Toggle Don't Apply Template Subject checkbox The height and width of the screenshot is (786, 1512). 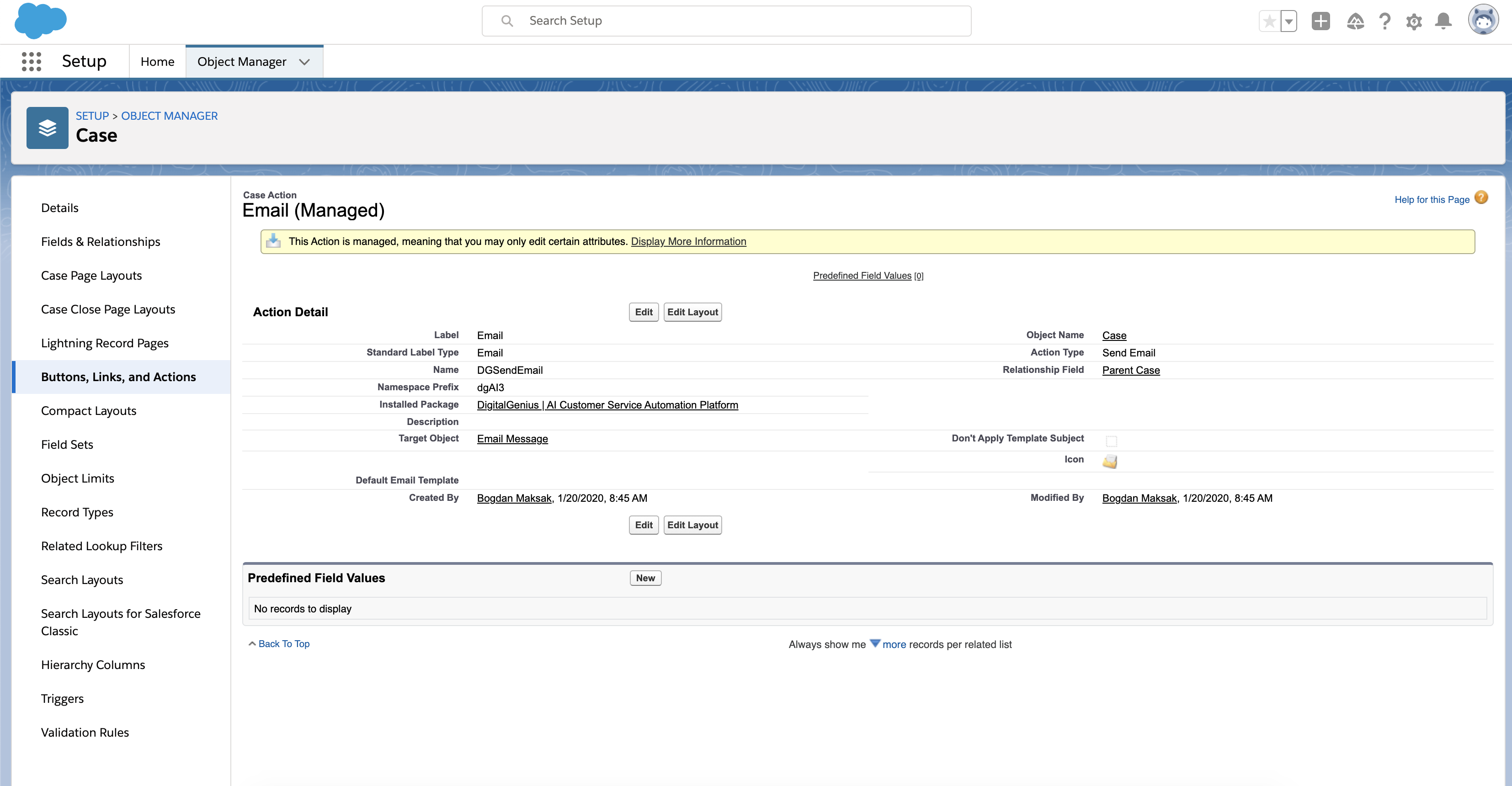tap(1111, 441)
